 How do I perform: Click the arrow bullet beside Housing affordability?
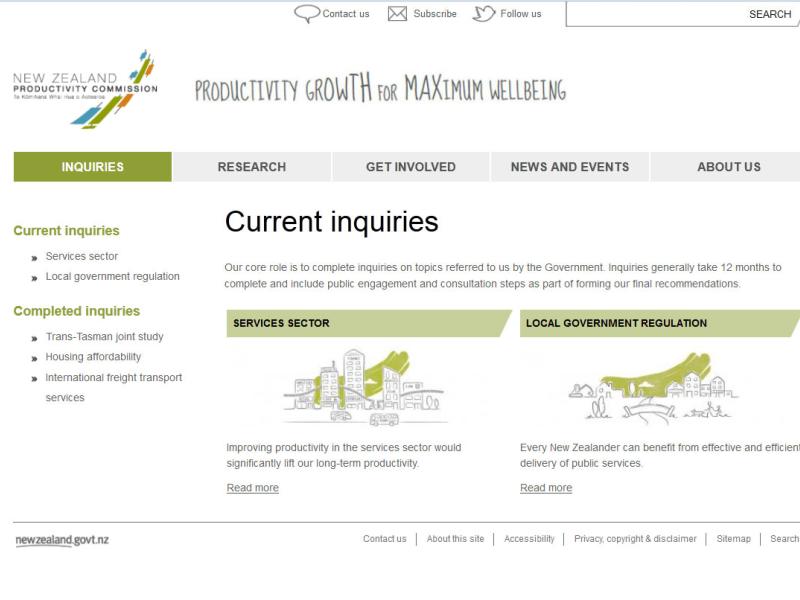(x=33, y=358)
